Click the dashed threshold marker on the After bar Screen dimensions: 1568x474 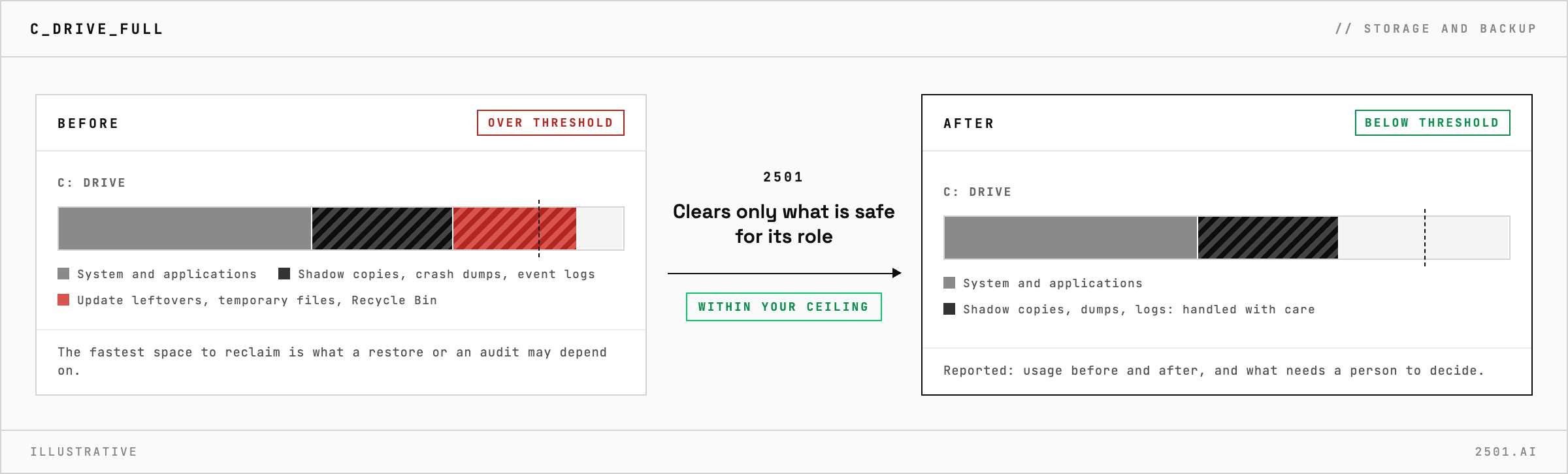[1425, 238]
